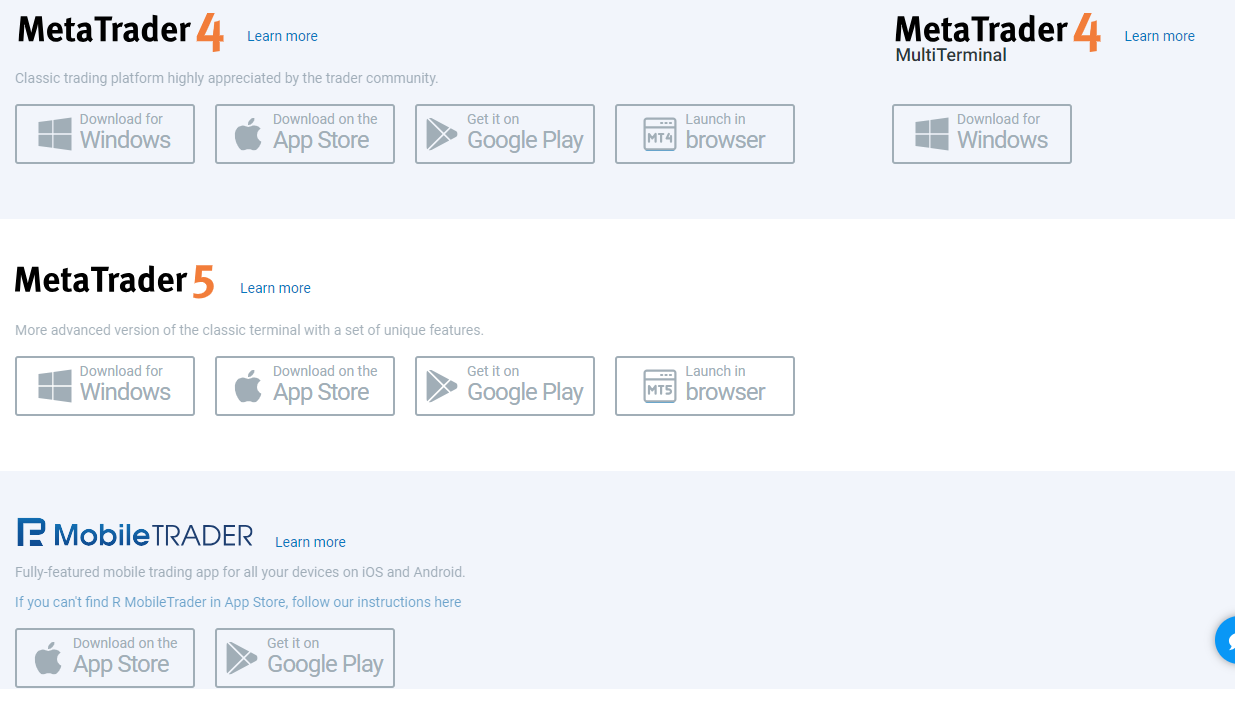The image size is (1235, 705).
Task: Get MetaTrader 4 on Google Play
Action: [505, 134]
